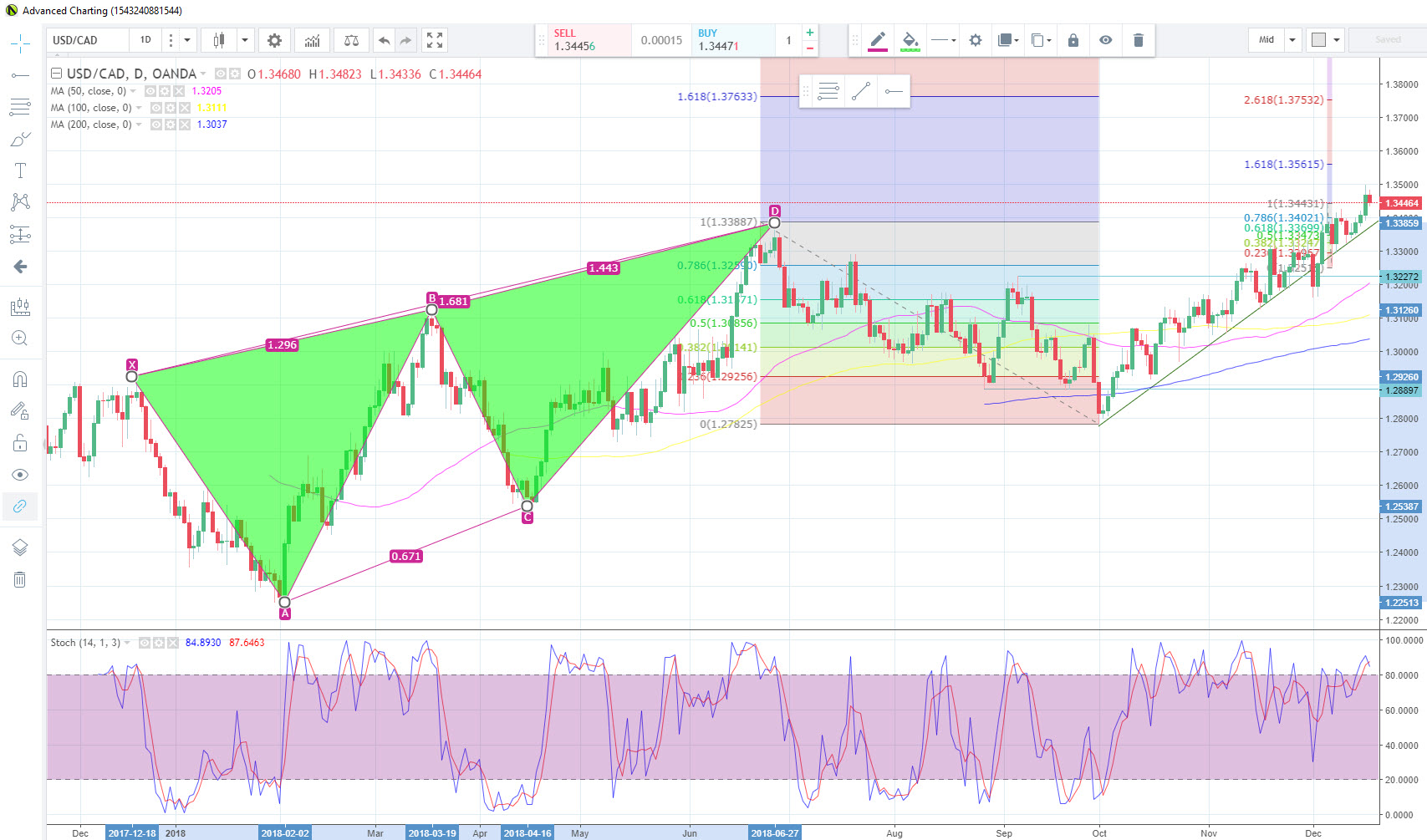Toggle visibility eye in drawing toolbar

pos(1105,40)
